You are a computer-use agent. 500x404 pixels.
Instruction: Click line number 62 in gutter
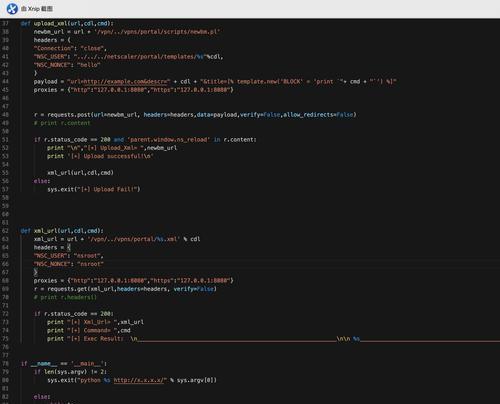pyautogui.click(x=5, y=231)
